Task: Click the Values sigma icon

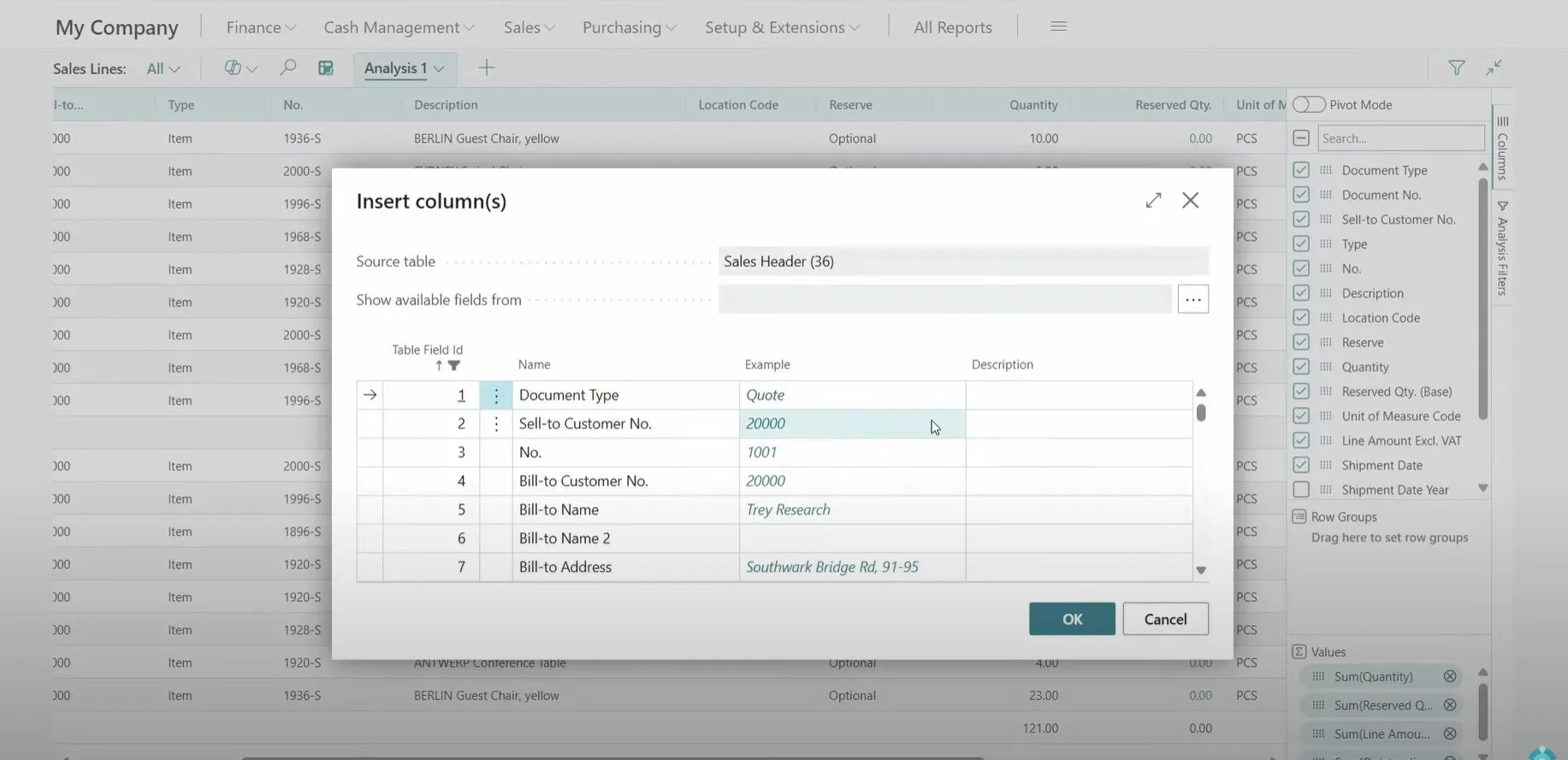Action: point(1299,651)
